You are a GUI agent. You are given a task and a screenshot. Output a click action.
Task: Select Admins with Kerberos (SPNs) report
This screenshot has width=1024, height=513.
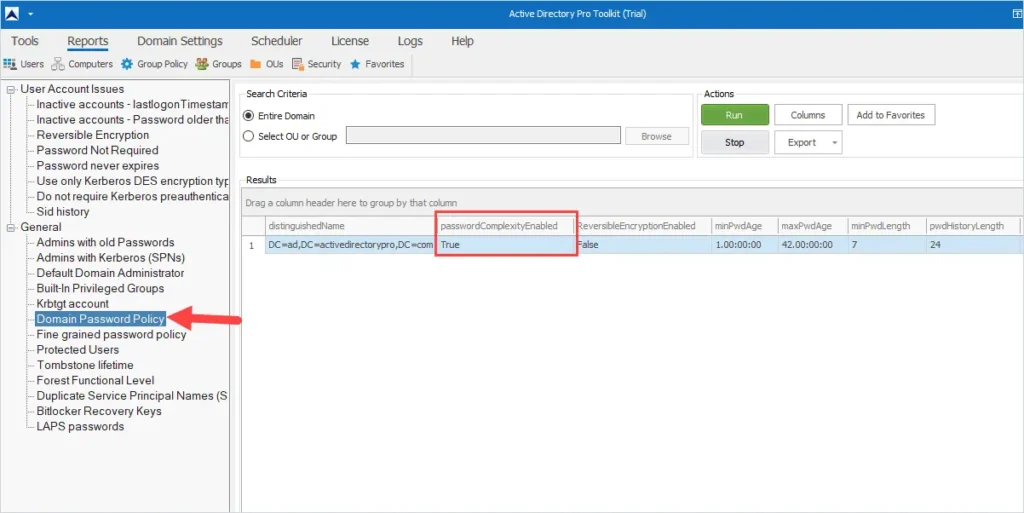pos(110,258)
